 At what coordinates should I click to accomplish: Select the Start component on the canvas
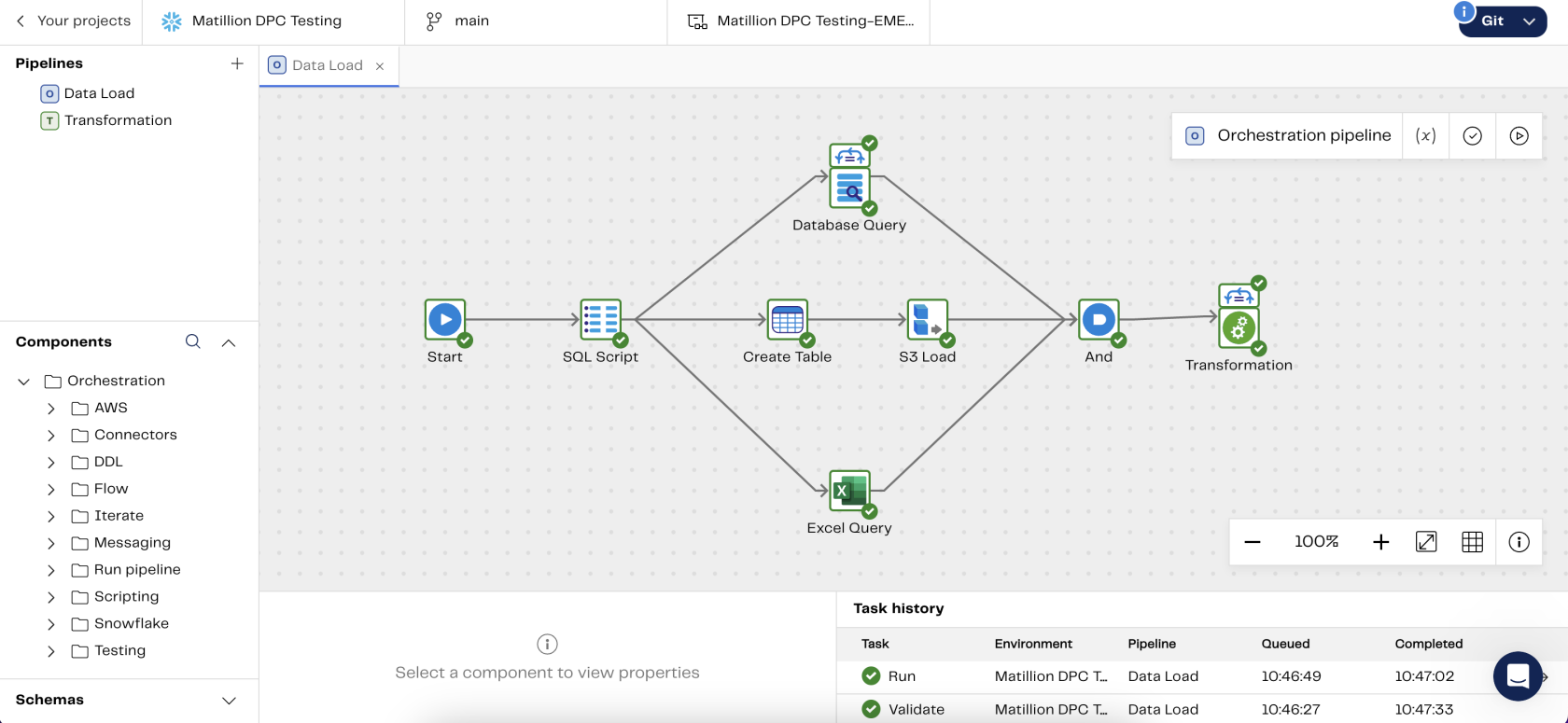[445, 320]
